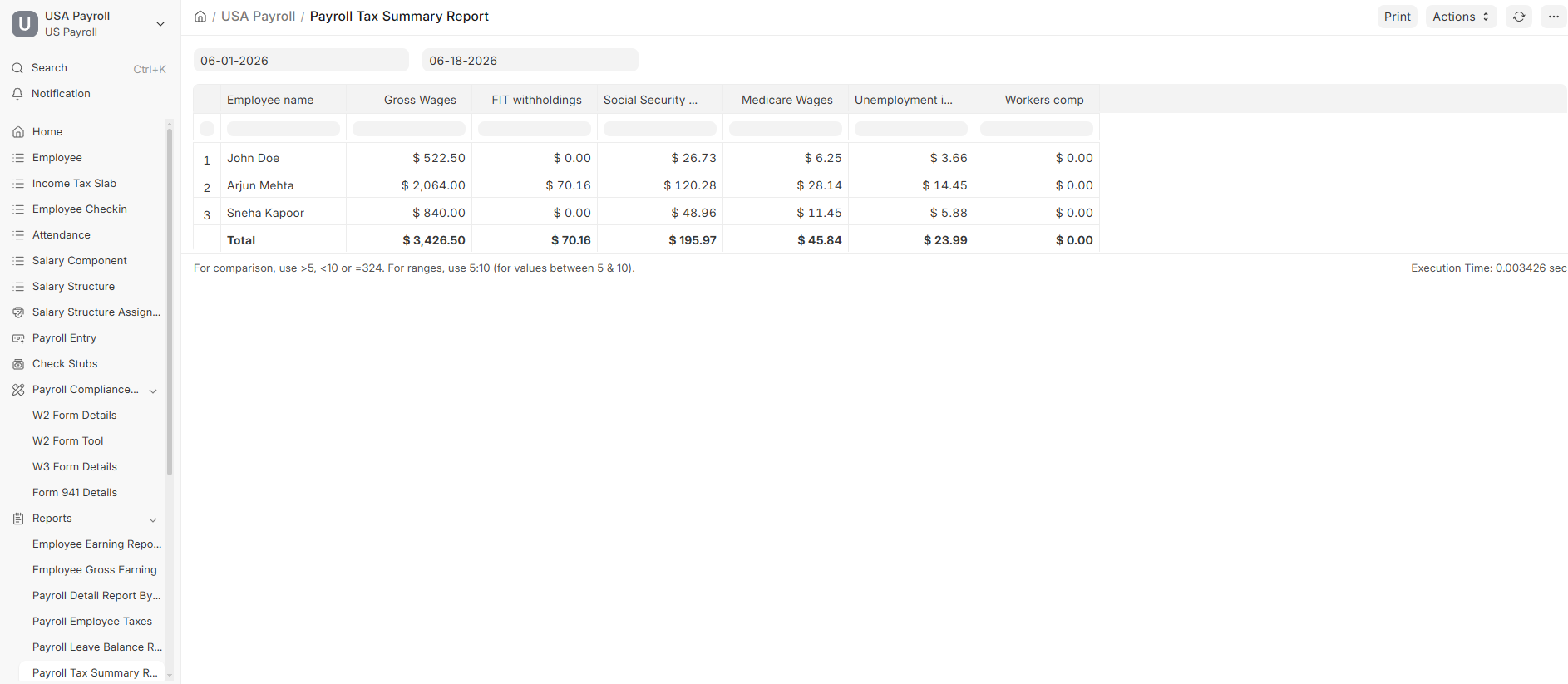Image resolution: width=1568 pixels, height=684 pixels.
Task: Click the Print button
Action: (1397, 17)
